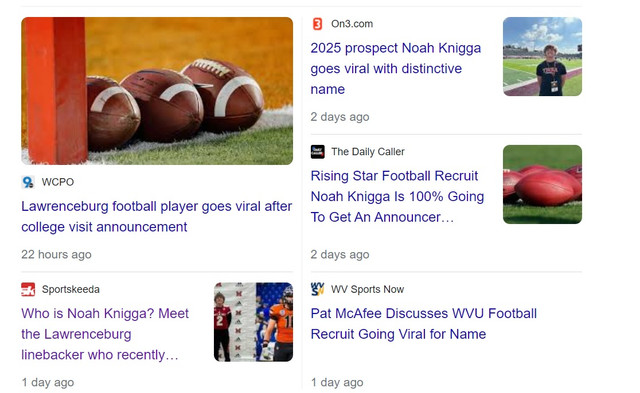Open the Sportskeeda linebacker photo thumbnail
The height and width of the screenshot is (393, 640).
253,322
